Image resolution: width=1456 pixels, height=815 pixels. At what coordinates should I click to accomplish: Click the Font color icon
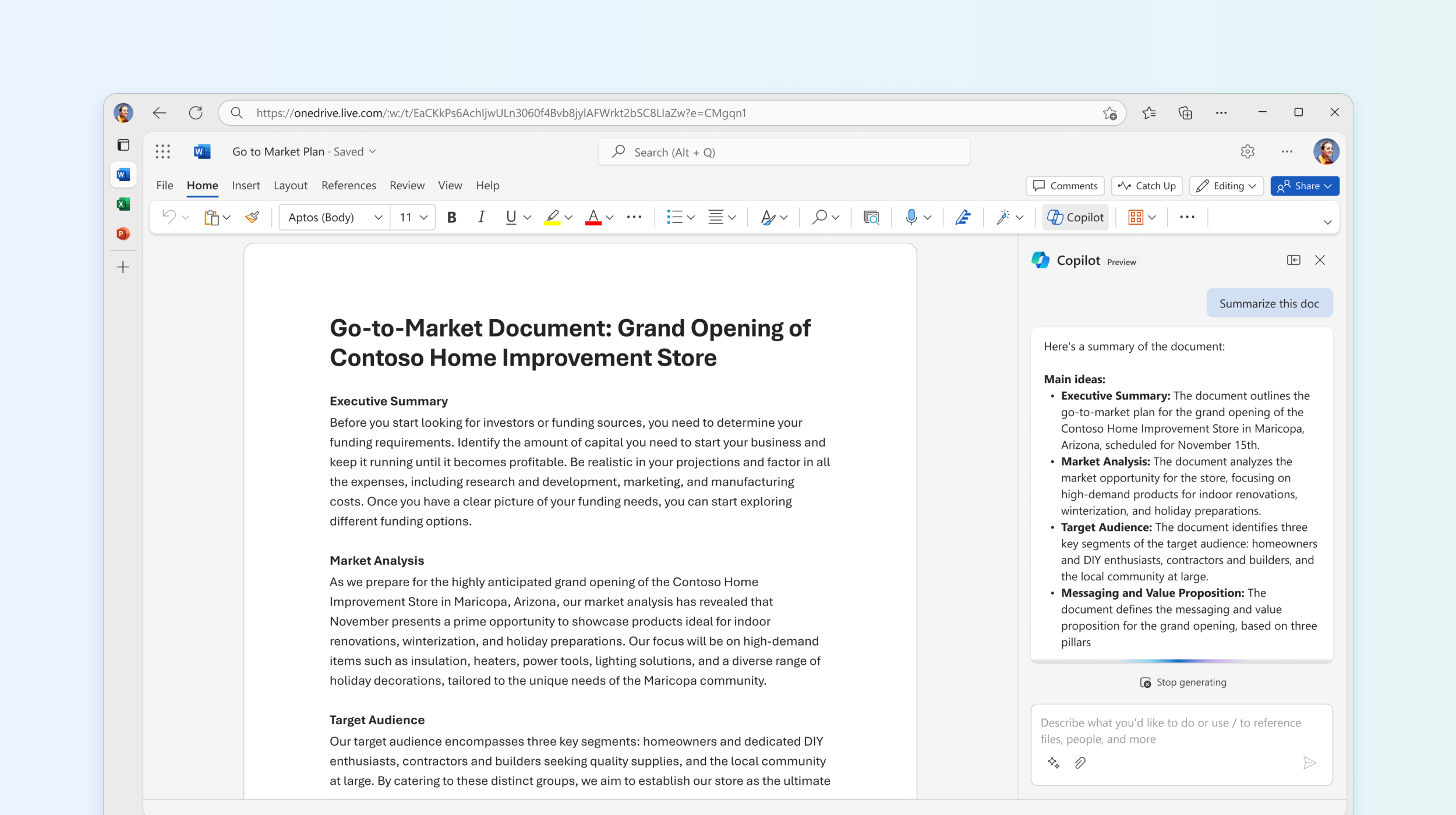(x=593, y=217)
